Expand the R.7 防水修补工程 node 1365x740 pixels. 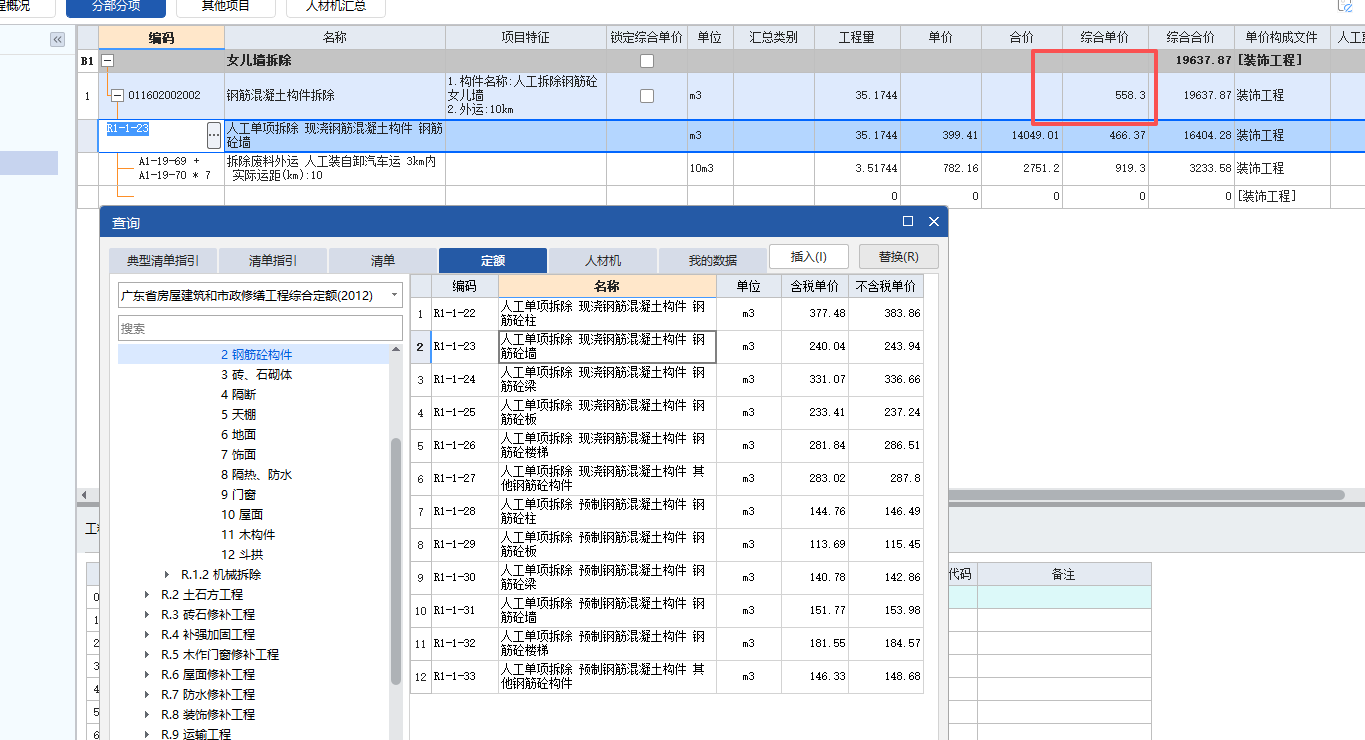[x=147, y=694]
